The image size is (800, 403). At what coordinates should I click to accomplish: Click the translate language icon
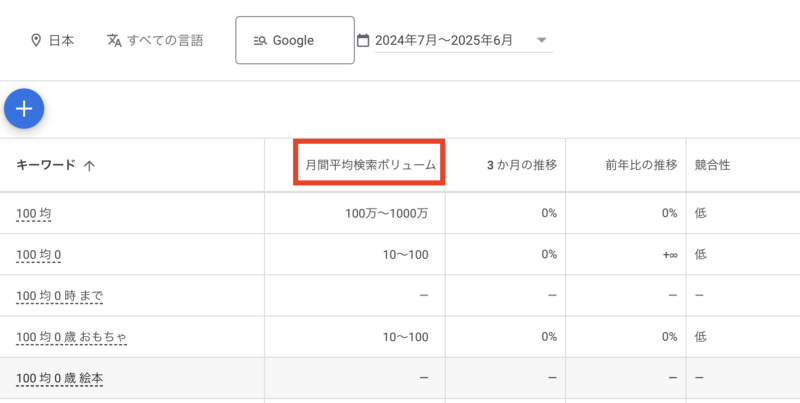[x=114, y=40]
